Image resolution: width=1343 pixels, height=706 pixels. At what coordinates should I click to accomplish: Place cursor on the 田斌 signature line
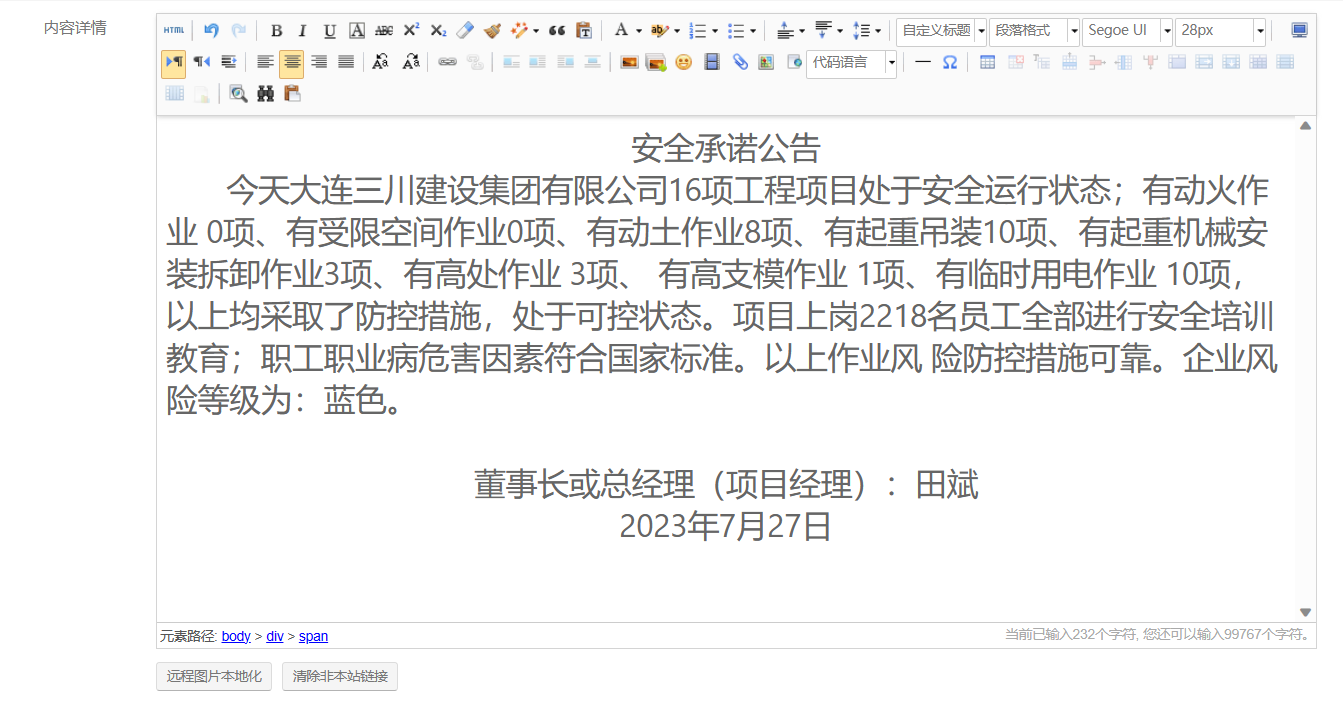tap(726, 484)
